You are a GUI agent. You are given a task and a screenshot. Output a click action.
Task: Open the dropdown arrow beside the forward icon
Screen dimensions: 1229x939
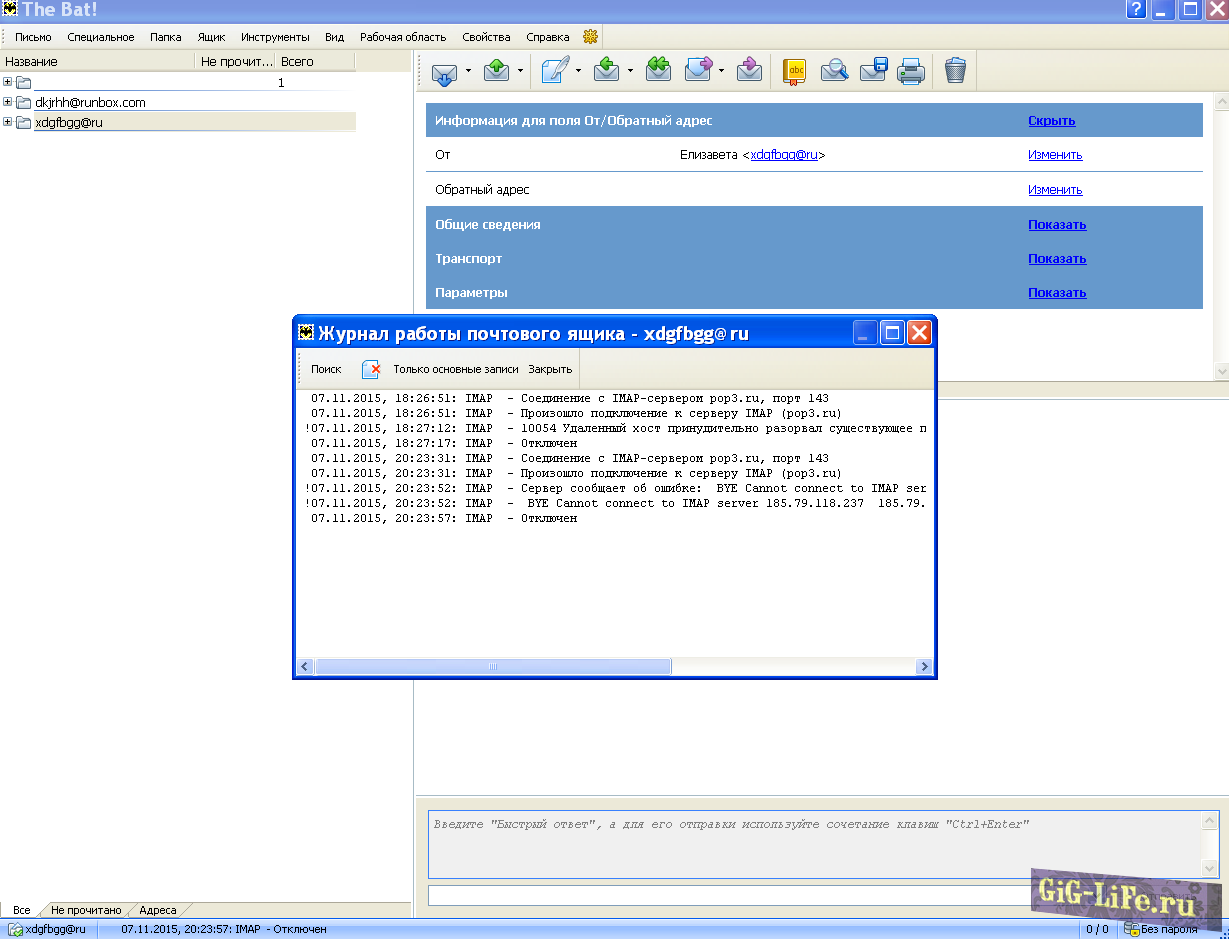click(x=721, y=71)
